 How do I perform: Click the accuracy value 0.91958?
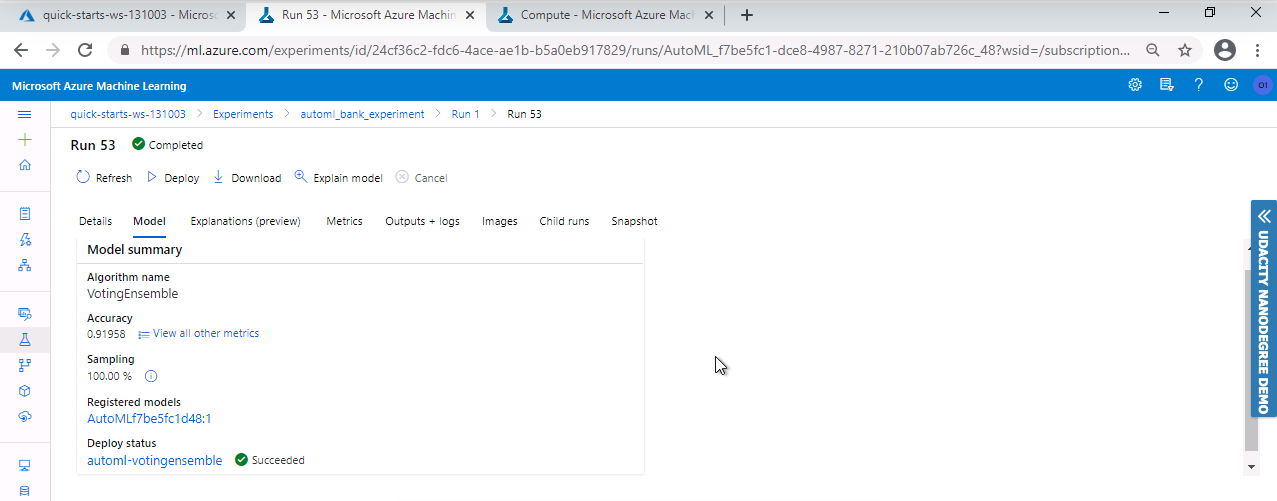tap(106, 334)
